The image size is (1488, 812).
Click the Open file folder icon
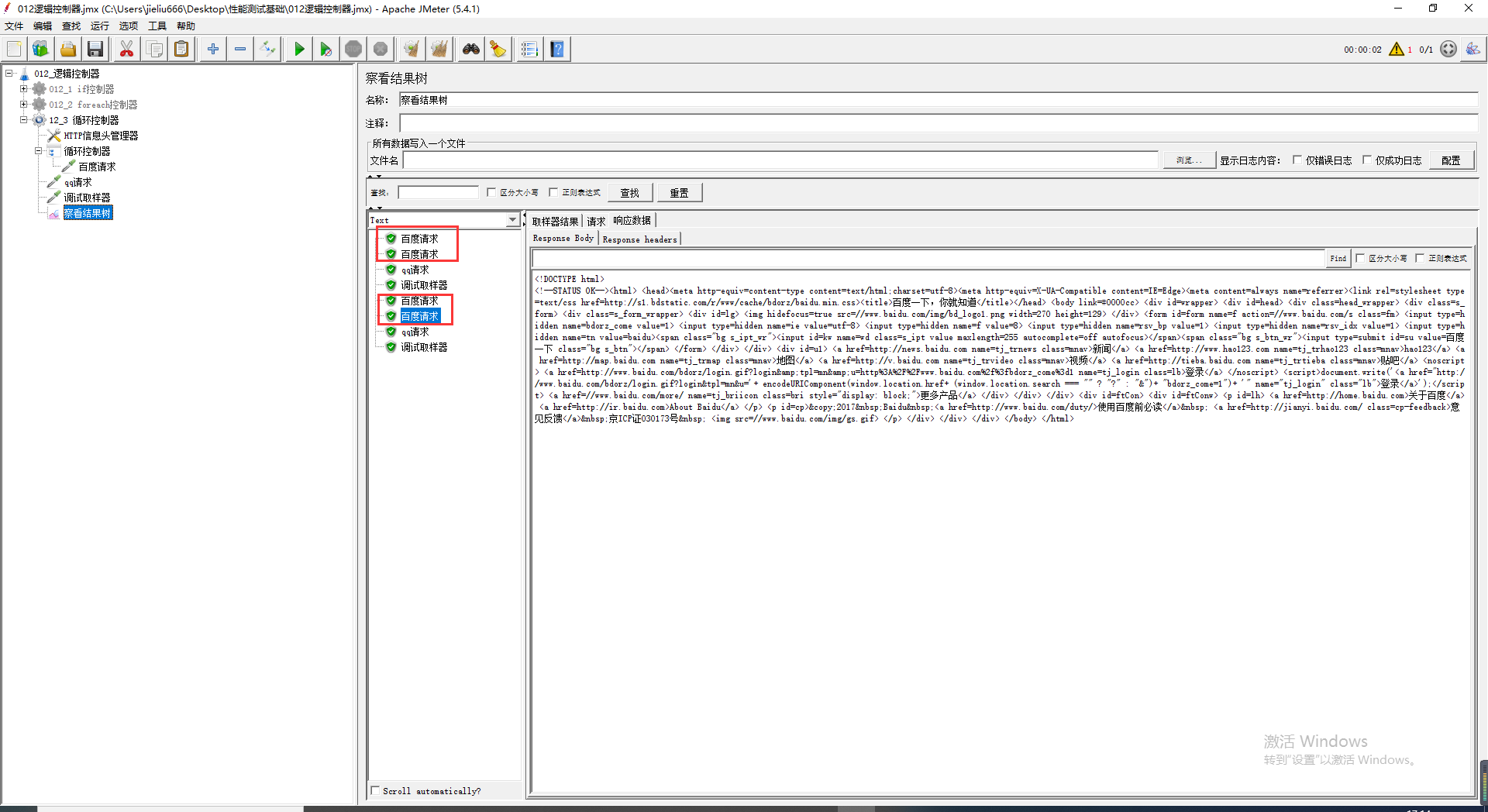click(68, 49)
